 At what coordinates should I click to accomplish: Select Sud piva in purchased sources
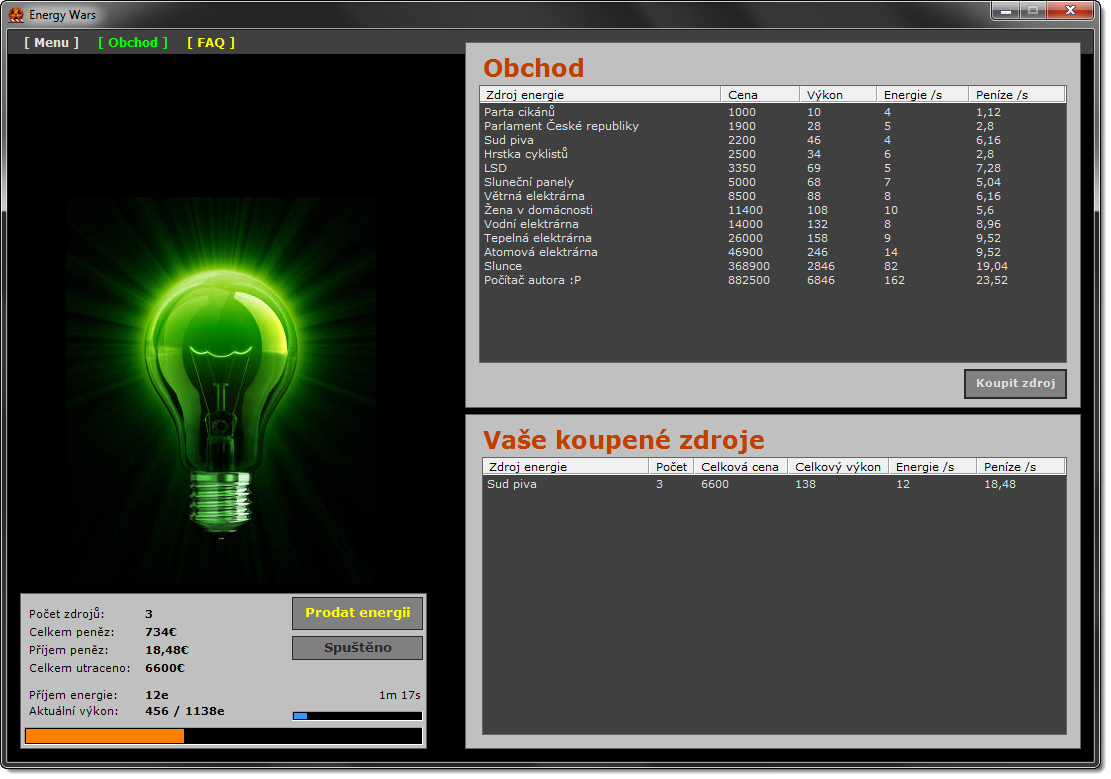click(x=512, y=484)
